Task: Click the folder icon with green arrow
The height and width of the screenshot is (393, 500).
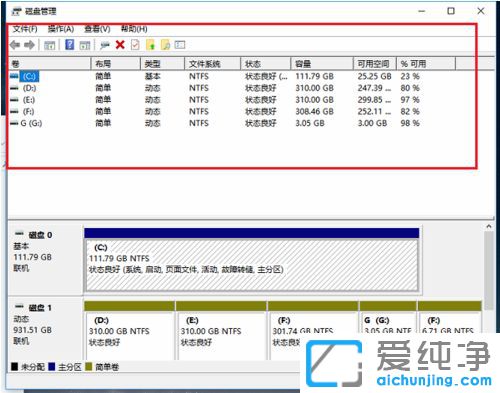Action: point(151,45)
